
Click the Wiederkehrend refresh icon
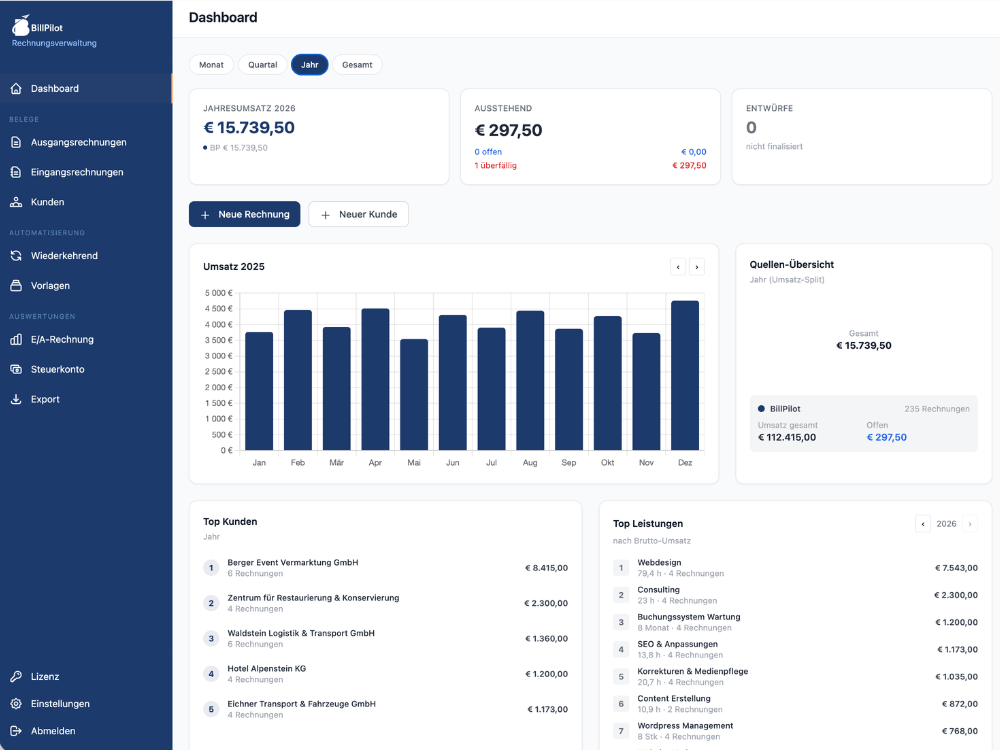(16, 256)
